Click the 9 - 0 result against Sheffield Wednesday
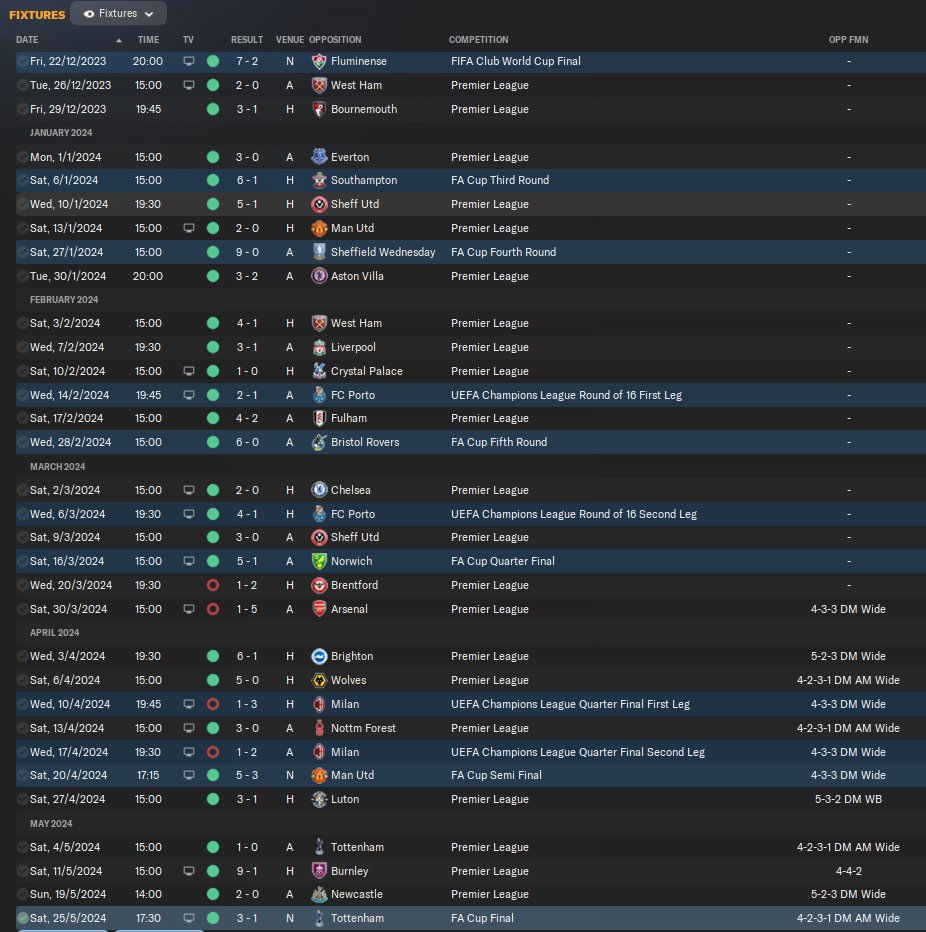Screen dimensions: 926x932 tap(247, 252)
